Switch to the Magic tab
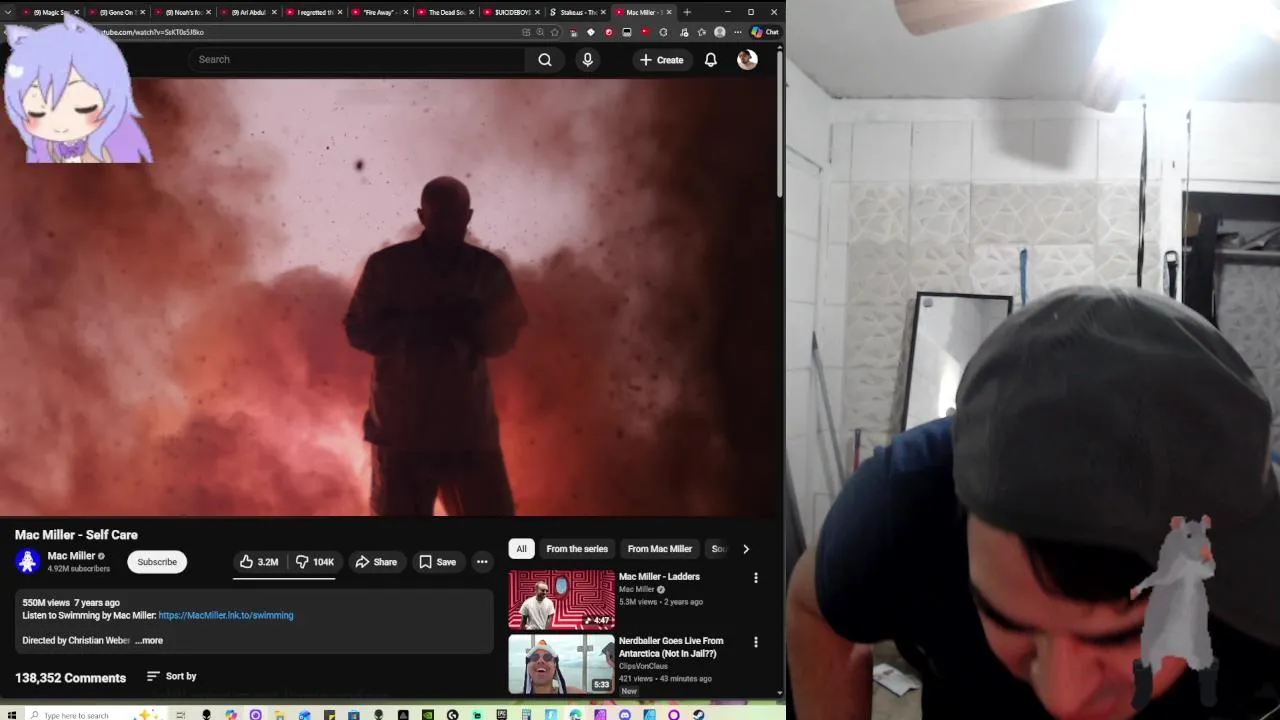 pyautogui.click(x=50, y=12)
